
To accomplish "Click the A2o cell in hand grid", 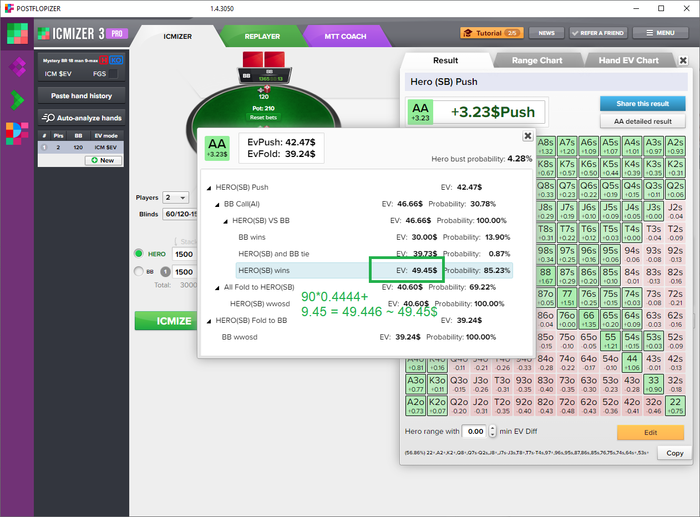I will [415, 405].
